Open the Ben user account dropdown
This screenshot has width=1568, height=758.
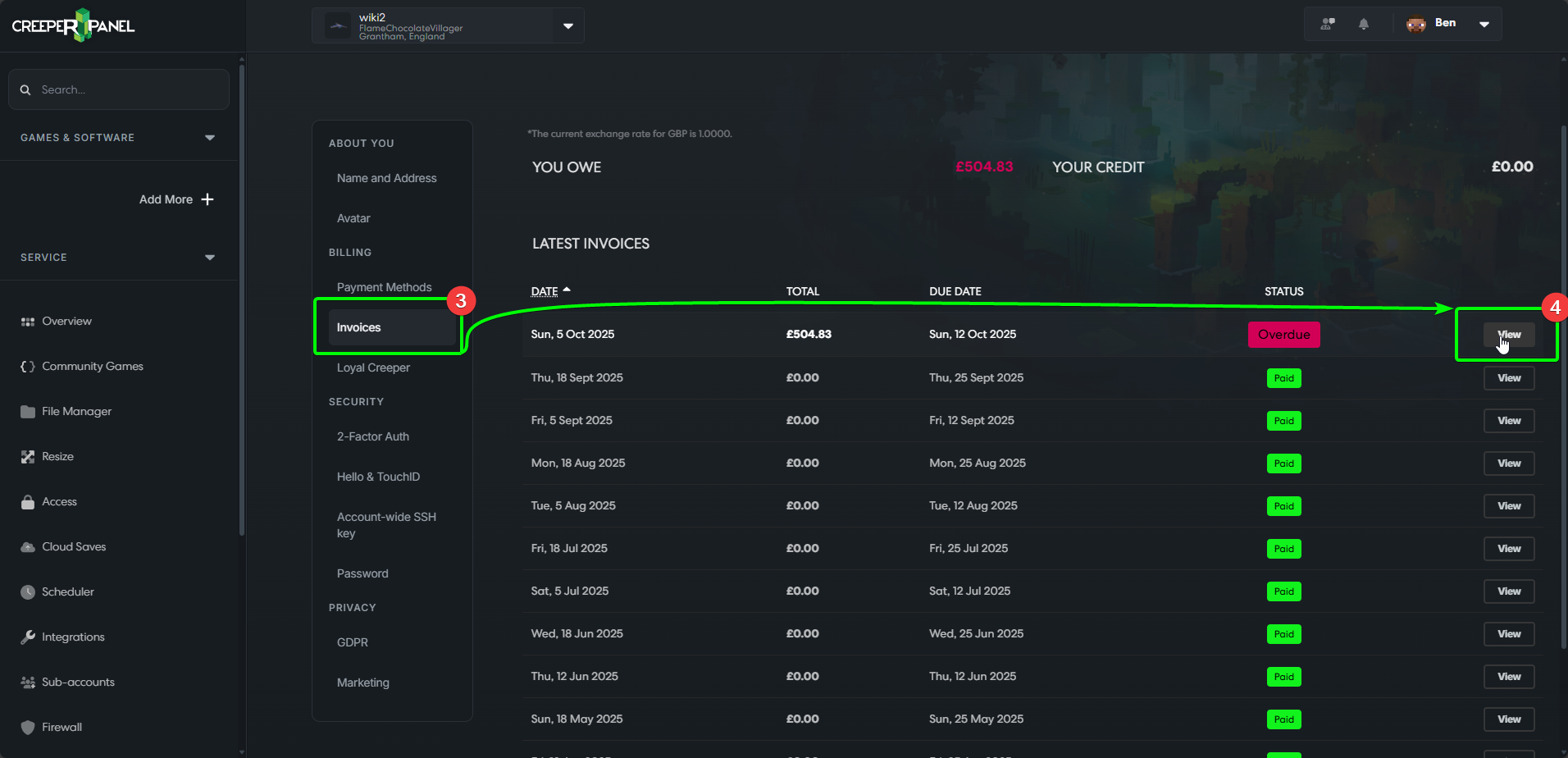tap(1484, 24)
